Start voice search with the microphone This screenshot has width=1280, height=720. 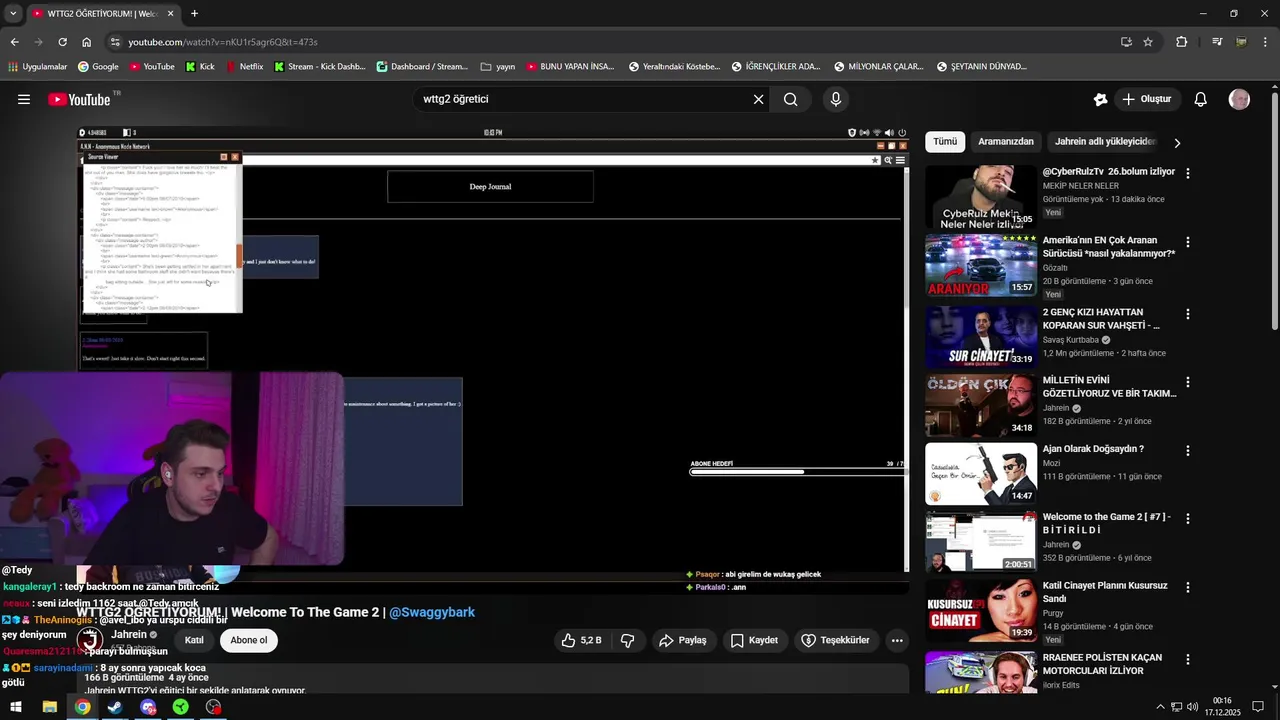(x=836, y=99)
